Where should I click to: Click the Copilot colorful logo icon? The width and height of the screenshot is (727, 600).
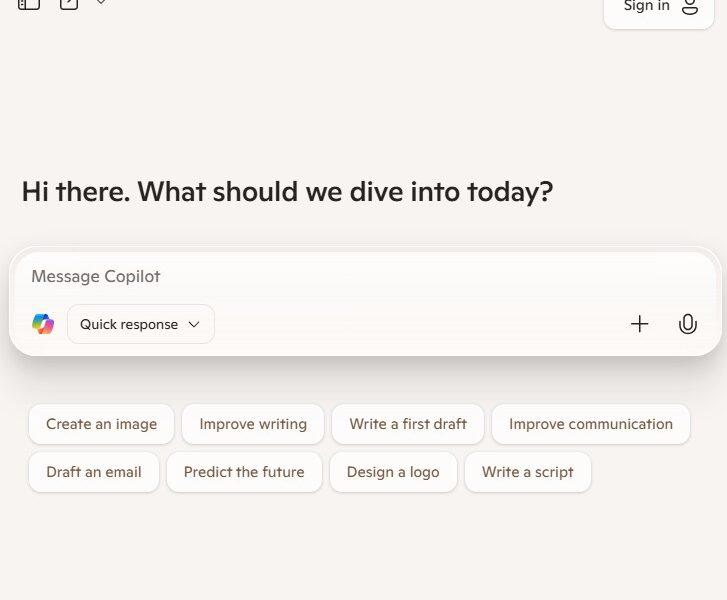tap(43, 324)
